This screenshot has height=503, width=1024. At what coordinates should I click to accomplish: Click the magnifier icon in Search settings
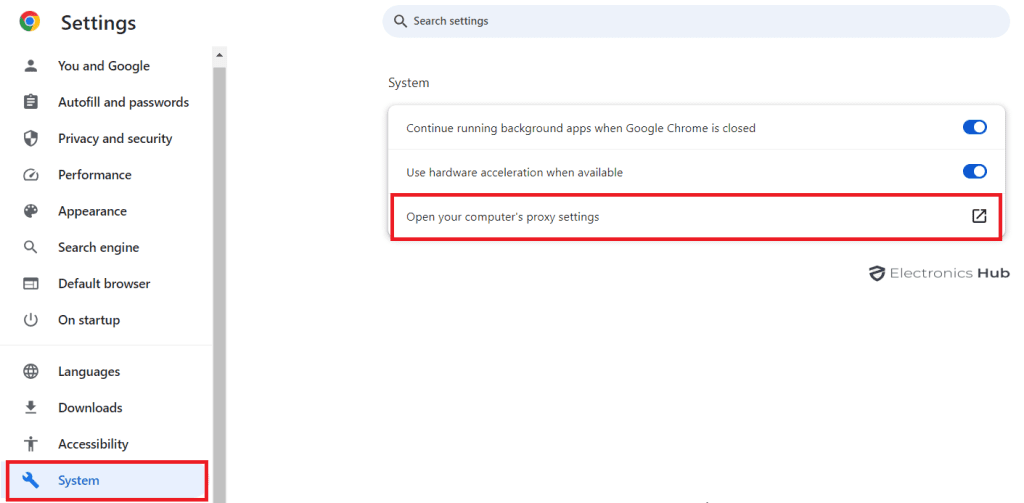[400, 22]
